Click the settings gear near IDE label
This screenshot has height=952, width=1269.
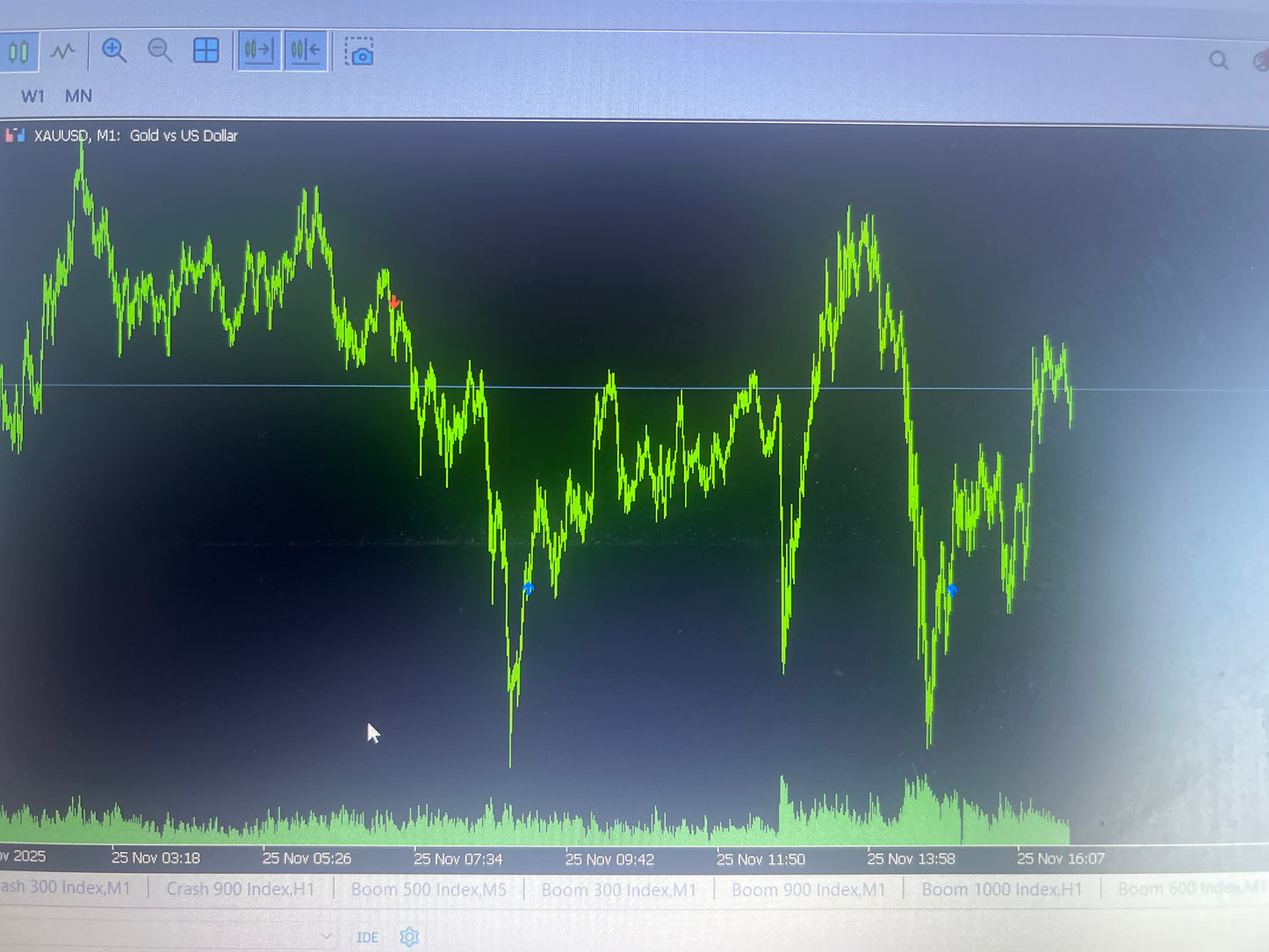coord(408,937)
